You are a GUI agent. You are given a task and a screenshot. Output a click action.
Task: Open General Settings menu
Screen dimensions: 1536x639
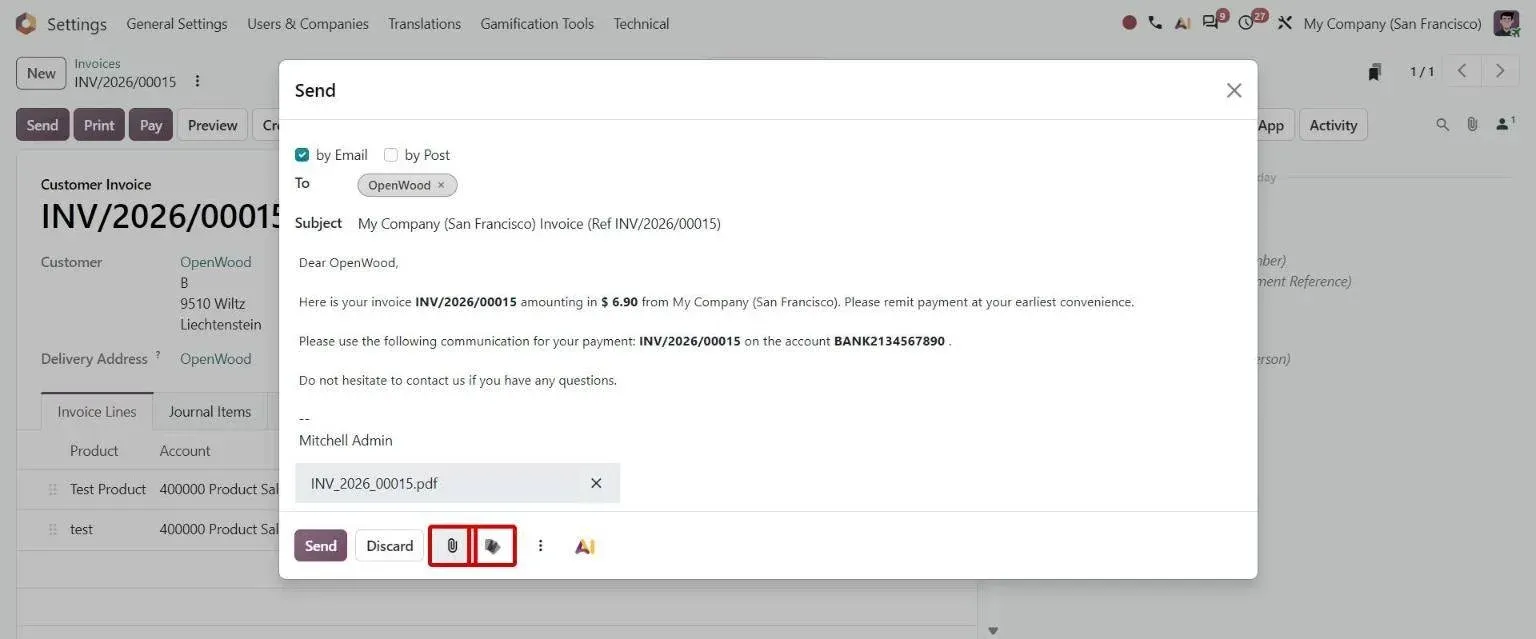pos(177,23)
